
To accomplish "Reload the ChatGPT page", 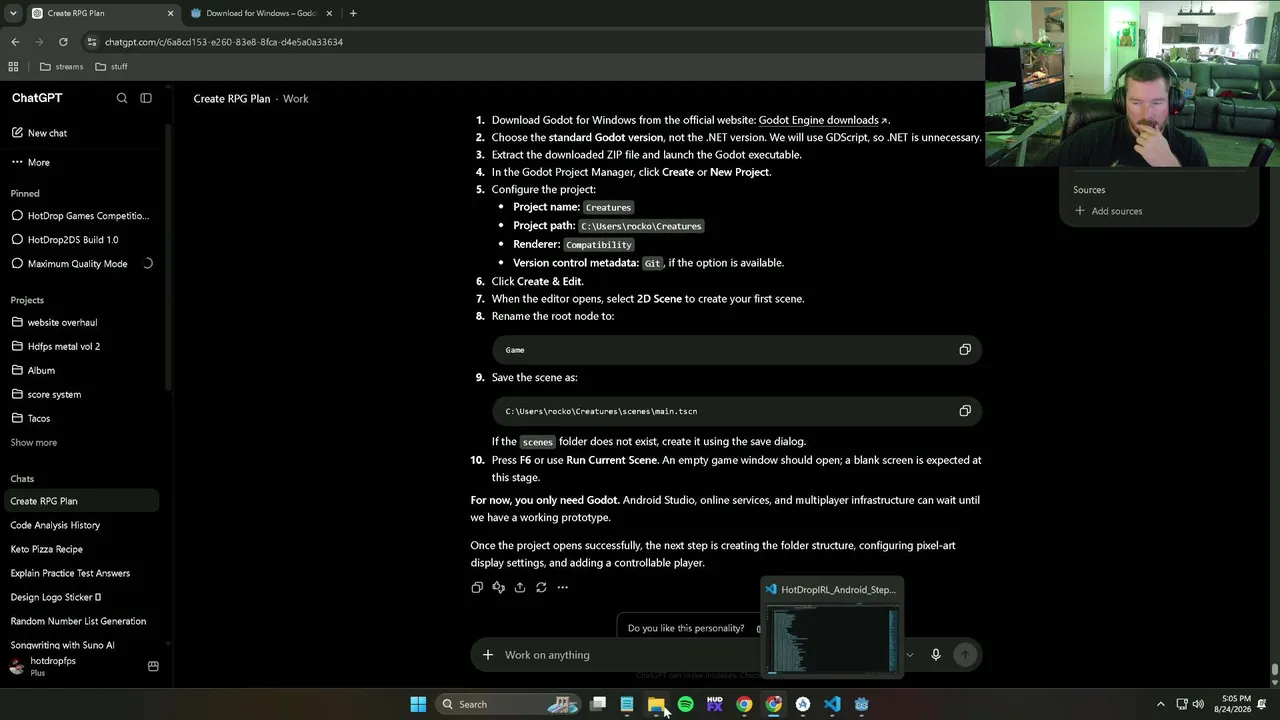I will point(63,42).
